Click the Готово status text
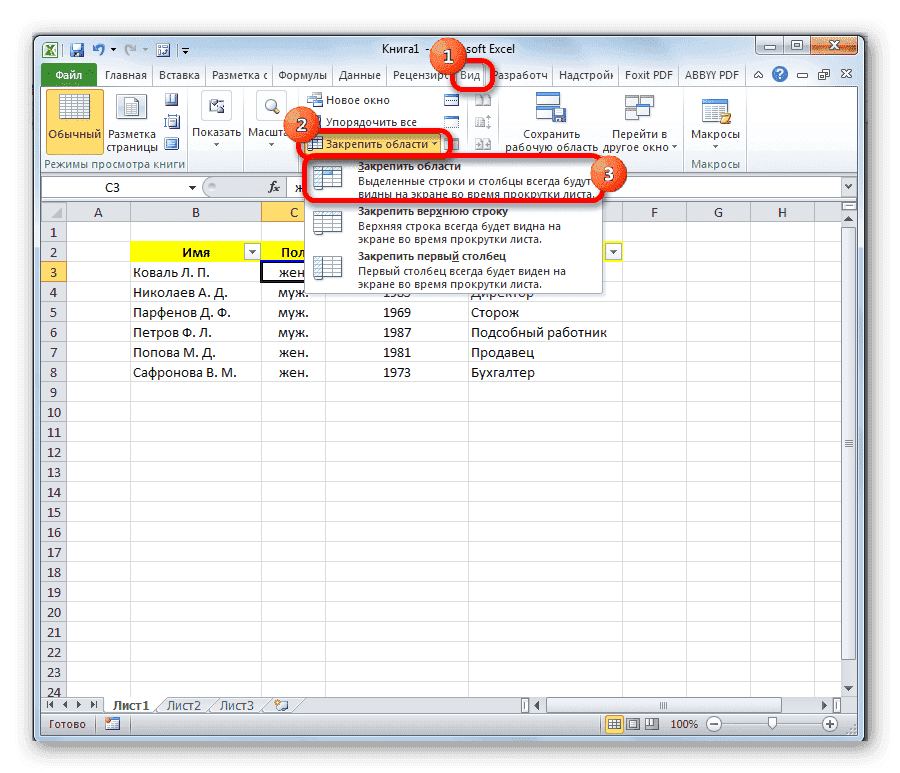900x773 pixels. (x=67, y=724)
